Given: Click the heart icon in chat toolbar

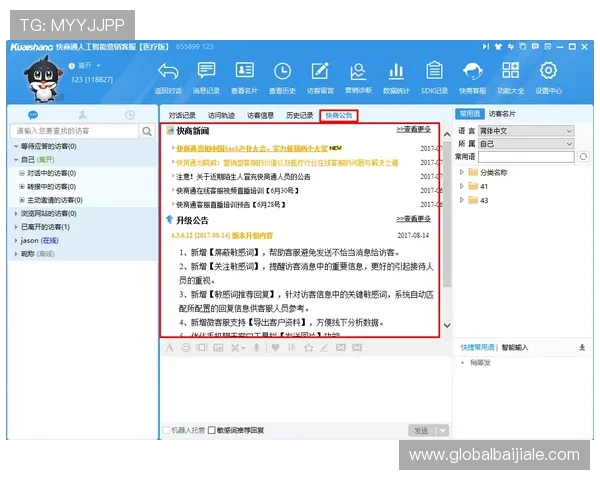Looking at the screenshot, I should (x=275, y=348).
